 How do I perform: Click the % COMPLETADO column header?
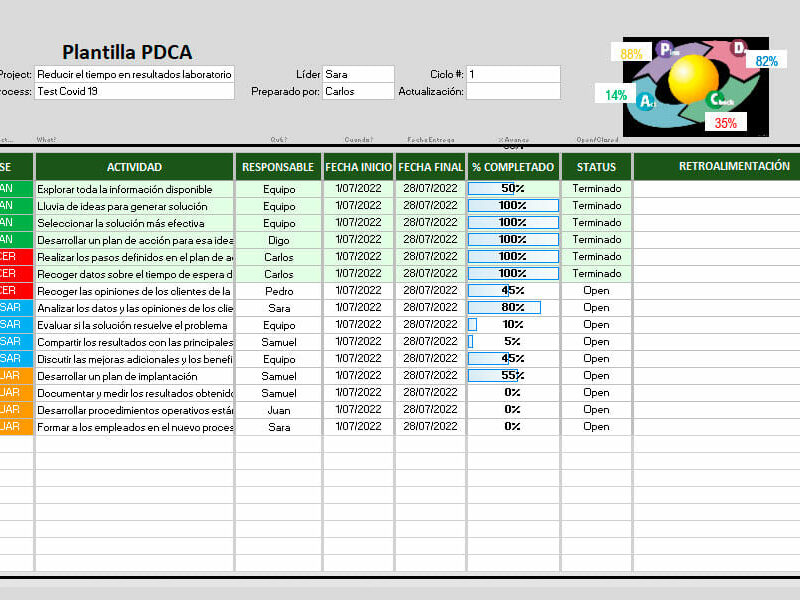(x=513, y=167)
